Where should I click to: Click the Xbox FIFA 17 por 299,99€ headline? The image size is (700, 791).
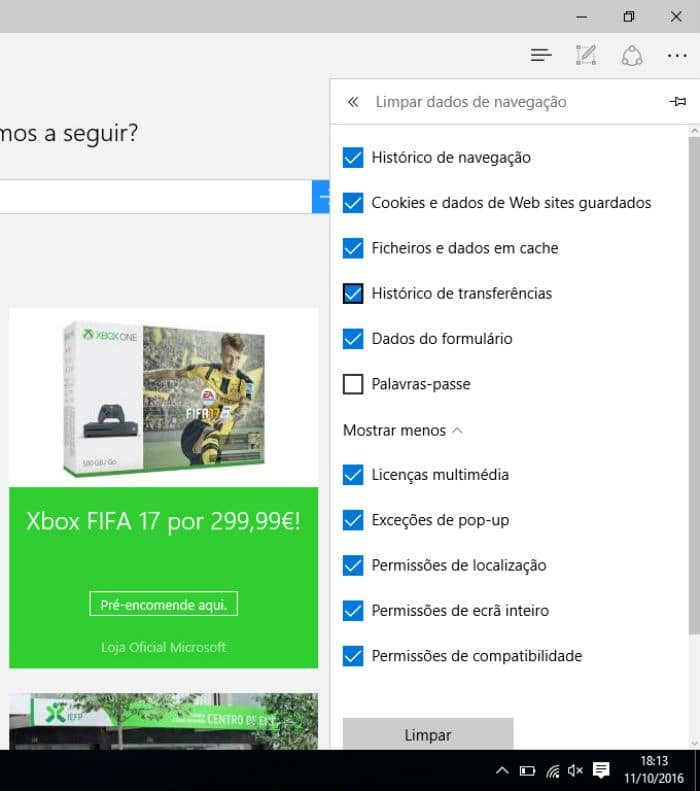[x=163, y=521]
